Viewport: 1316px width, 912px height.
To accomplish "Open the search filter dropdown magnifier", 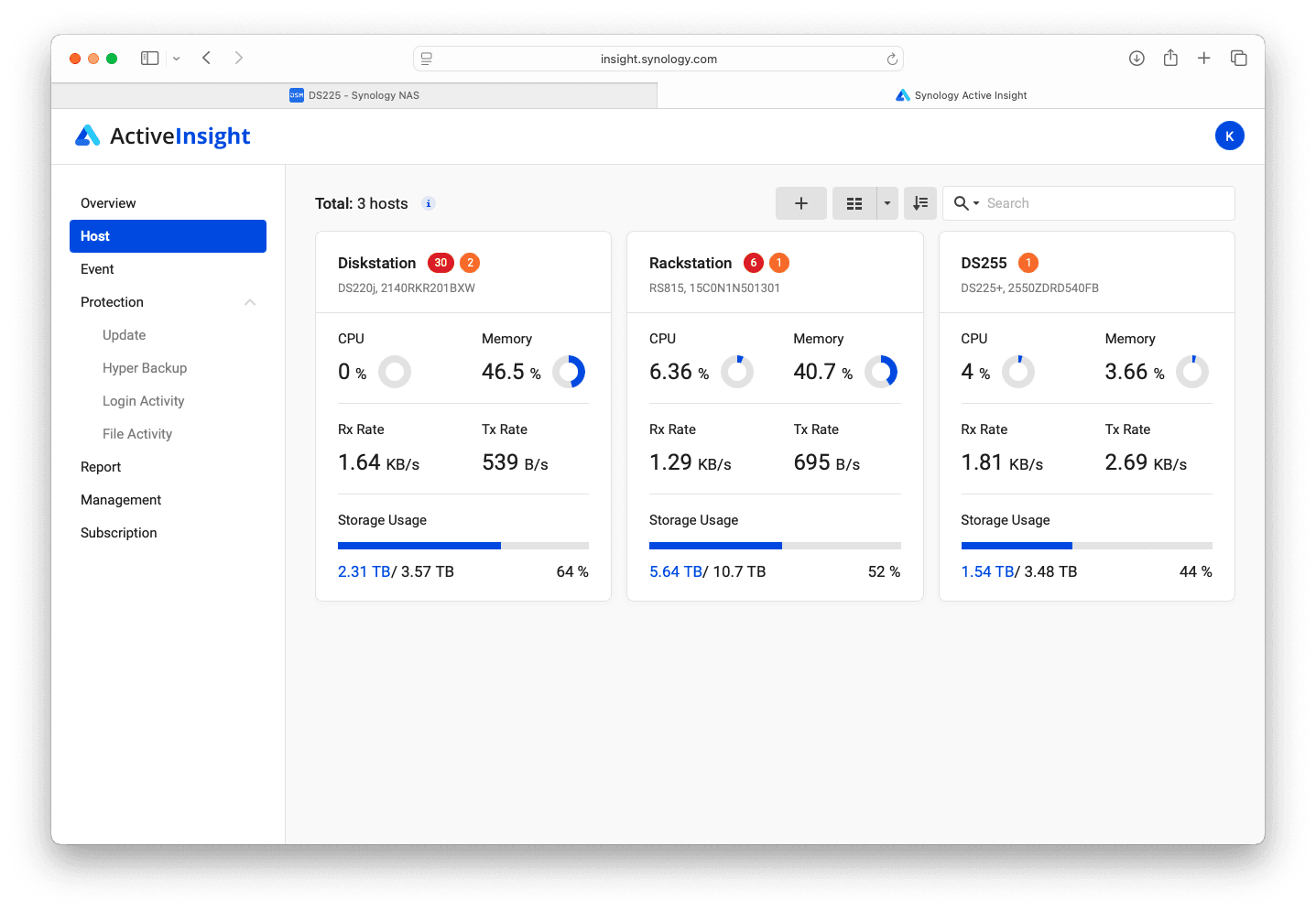I will 966,203.
